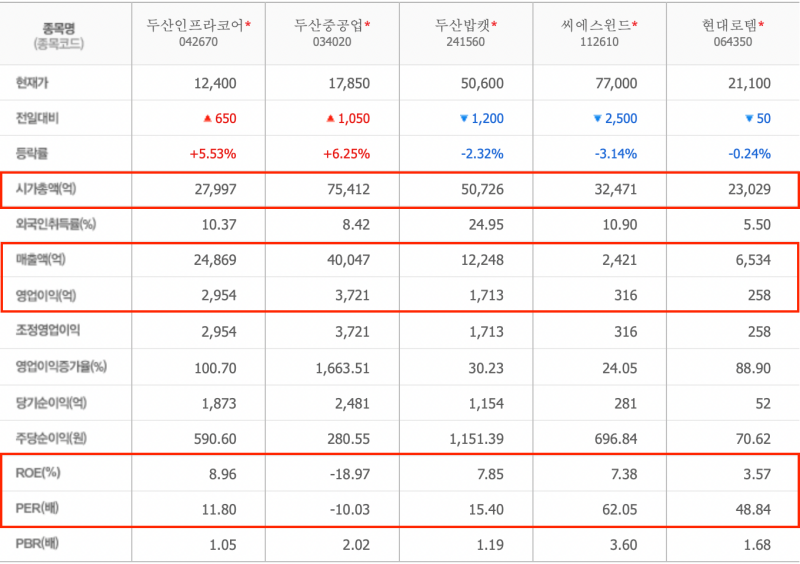Viewport: 800px width, 564px height.
Task: Click the 매출액(억) row label
Action: pos(40,259)
